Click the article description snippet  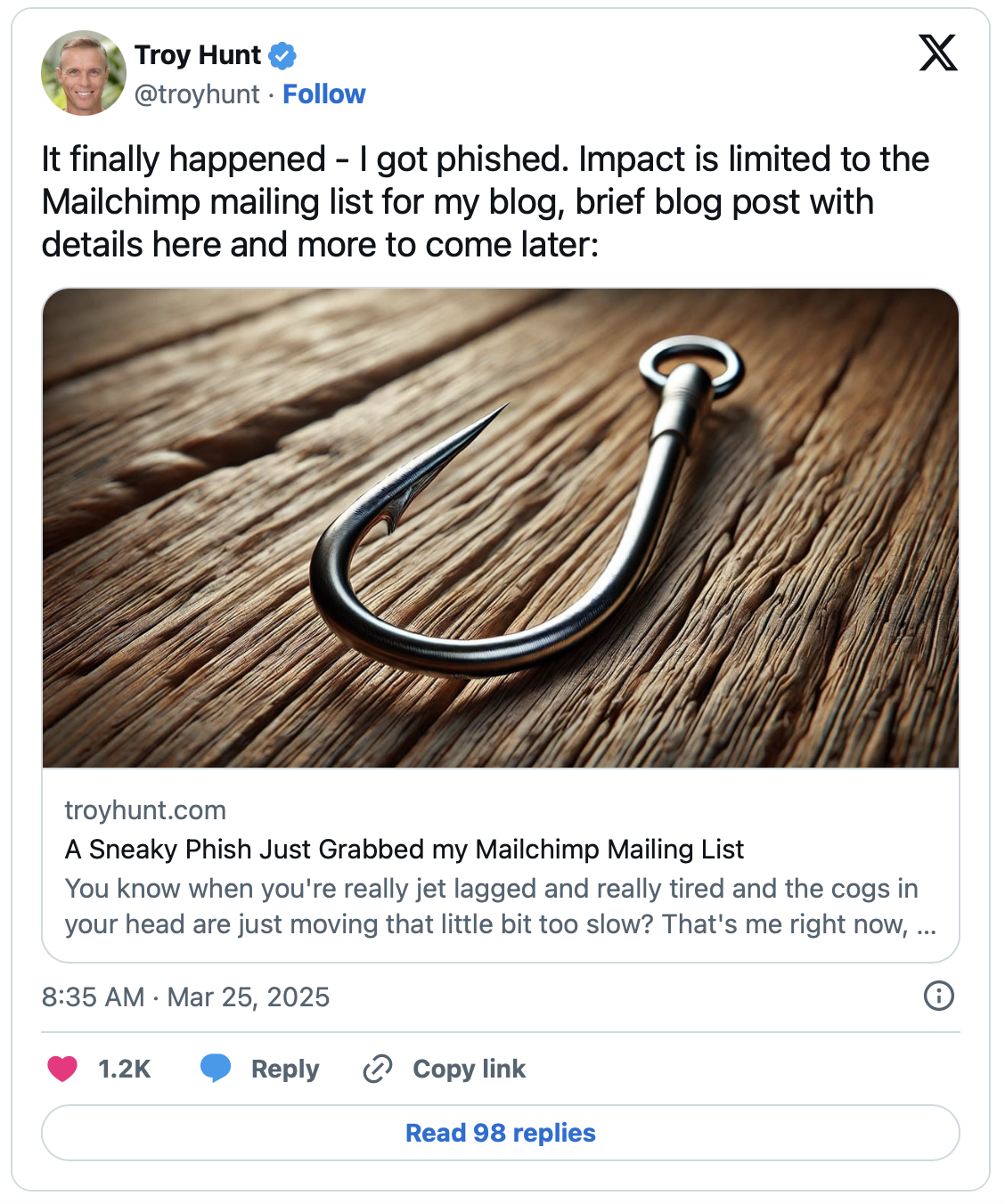click(x=500, y=907)
